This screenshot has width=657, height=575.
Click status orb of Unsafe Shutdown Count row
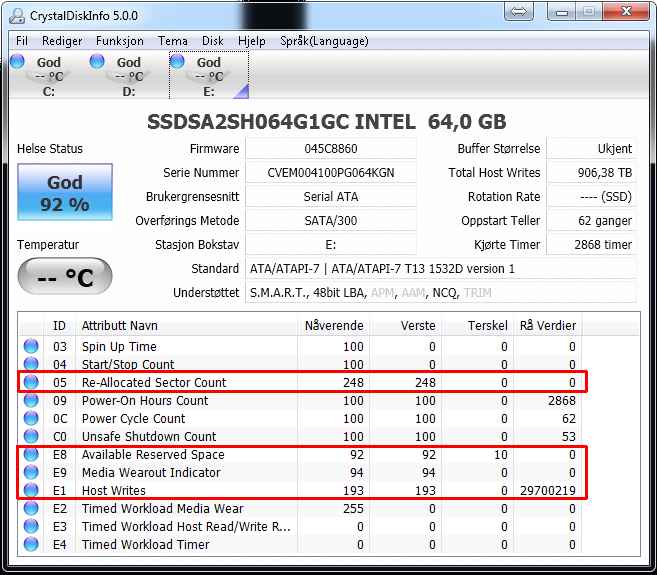[31, 436]
